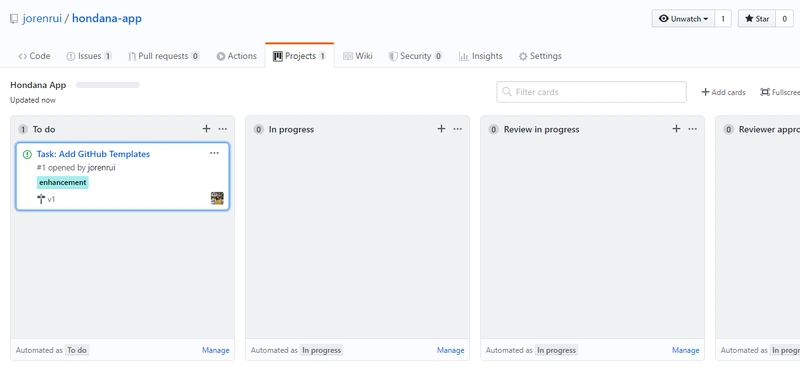Click the repository book icon beside jorenrui
The image size is (800, 368).
(x=14, y=19)
